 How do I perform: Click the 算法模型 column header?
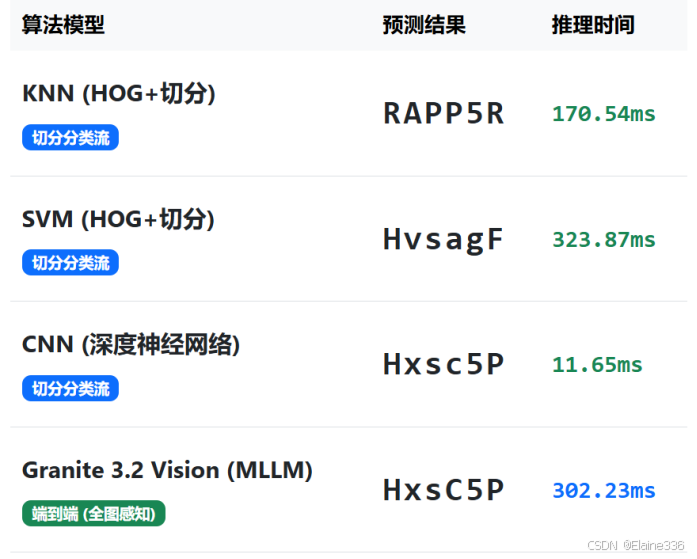click(x=63, y=25)
